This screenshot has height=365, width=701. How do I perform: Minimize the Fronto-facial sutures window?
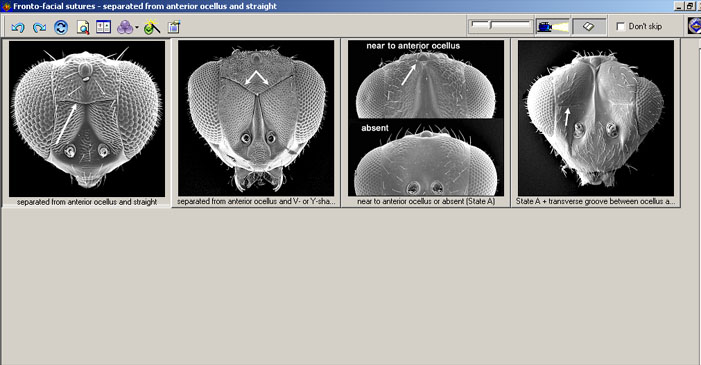[x=680, y=6]
